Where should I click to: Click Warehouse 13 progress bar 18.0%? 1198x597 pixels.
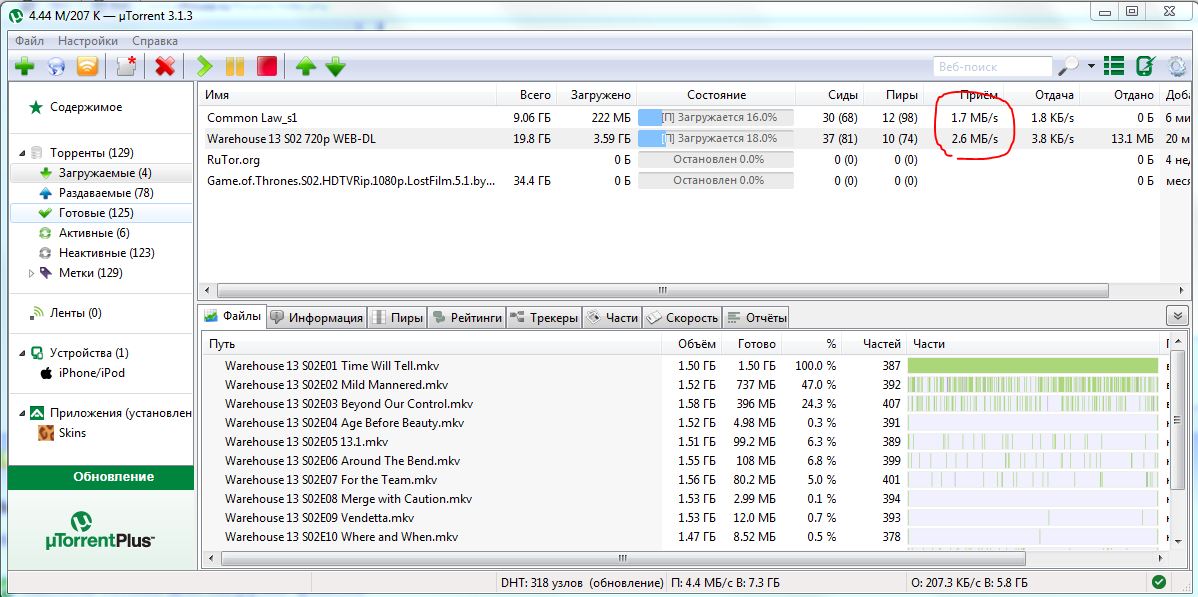click(716, 138)
